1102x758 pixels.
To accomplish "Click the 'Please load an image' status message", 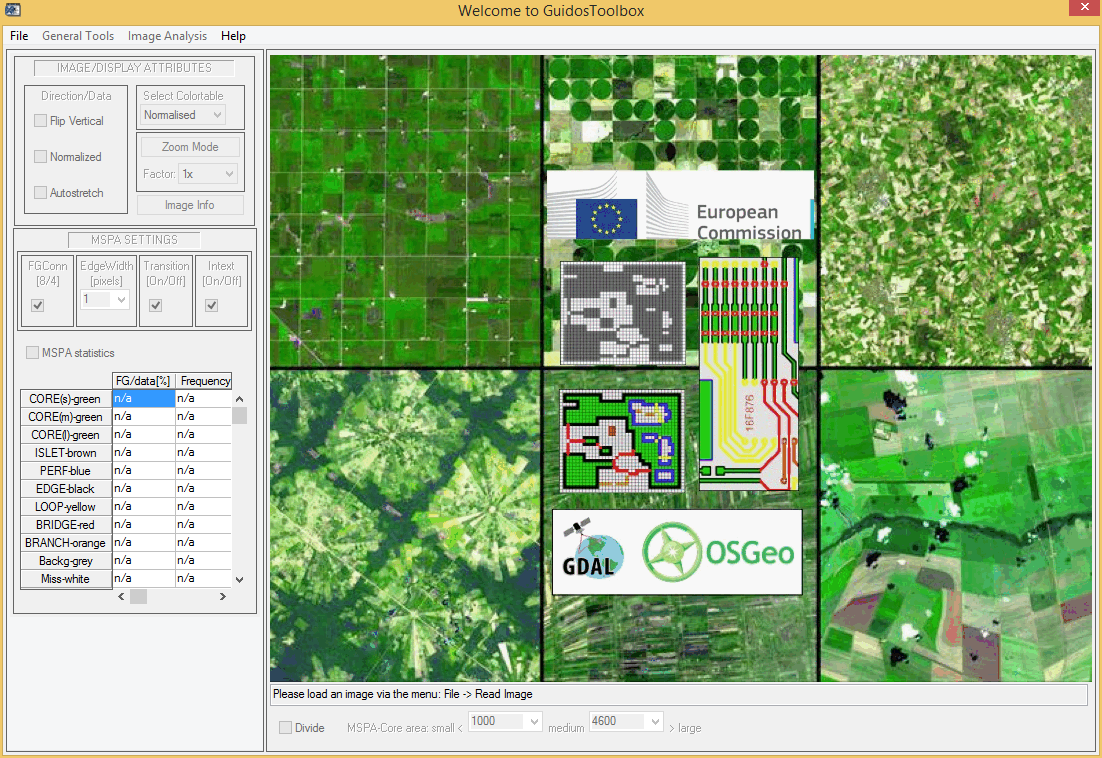I will (403, 694).
